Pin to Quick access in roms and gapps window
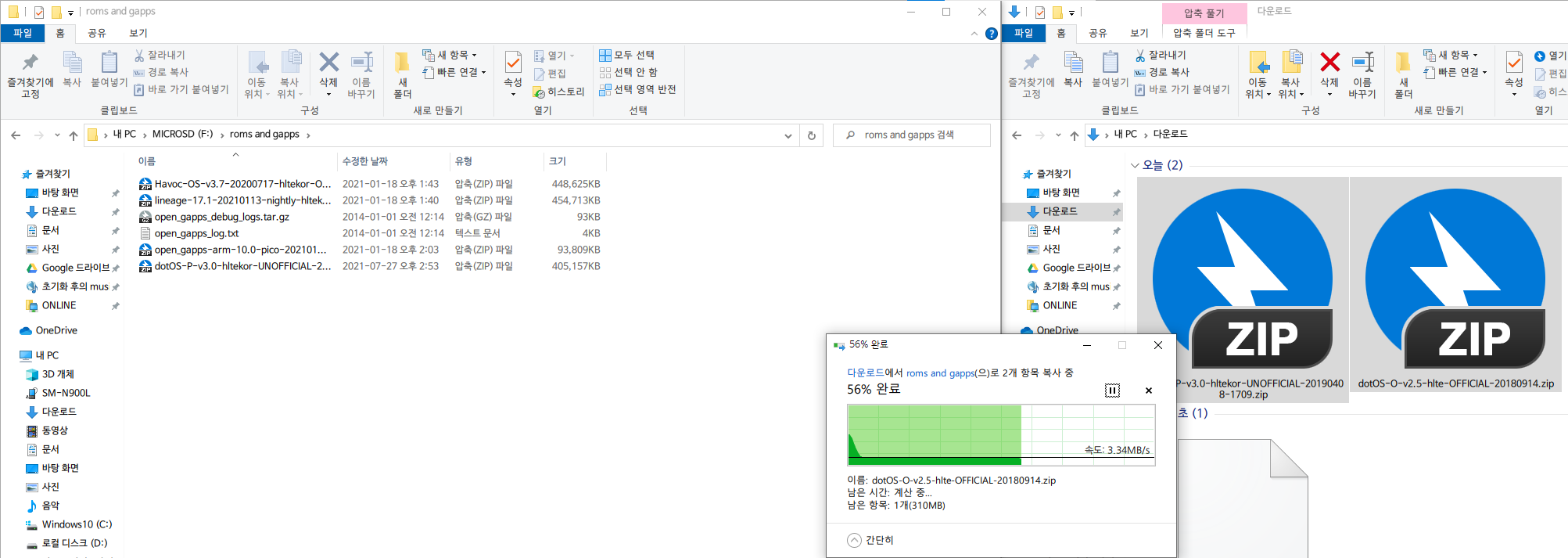 (30, 75)
